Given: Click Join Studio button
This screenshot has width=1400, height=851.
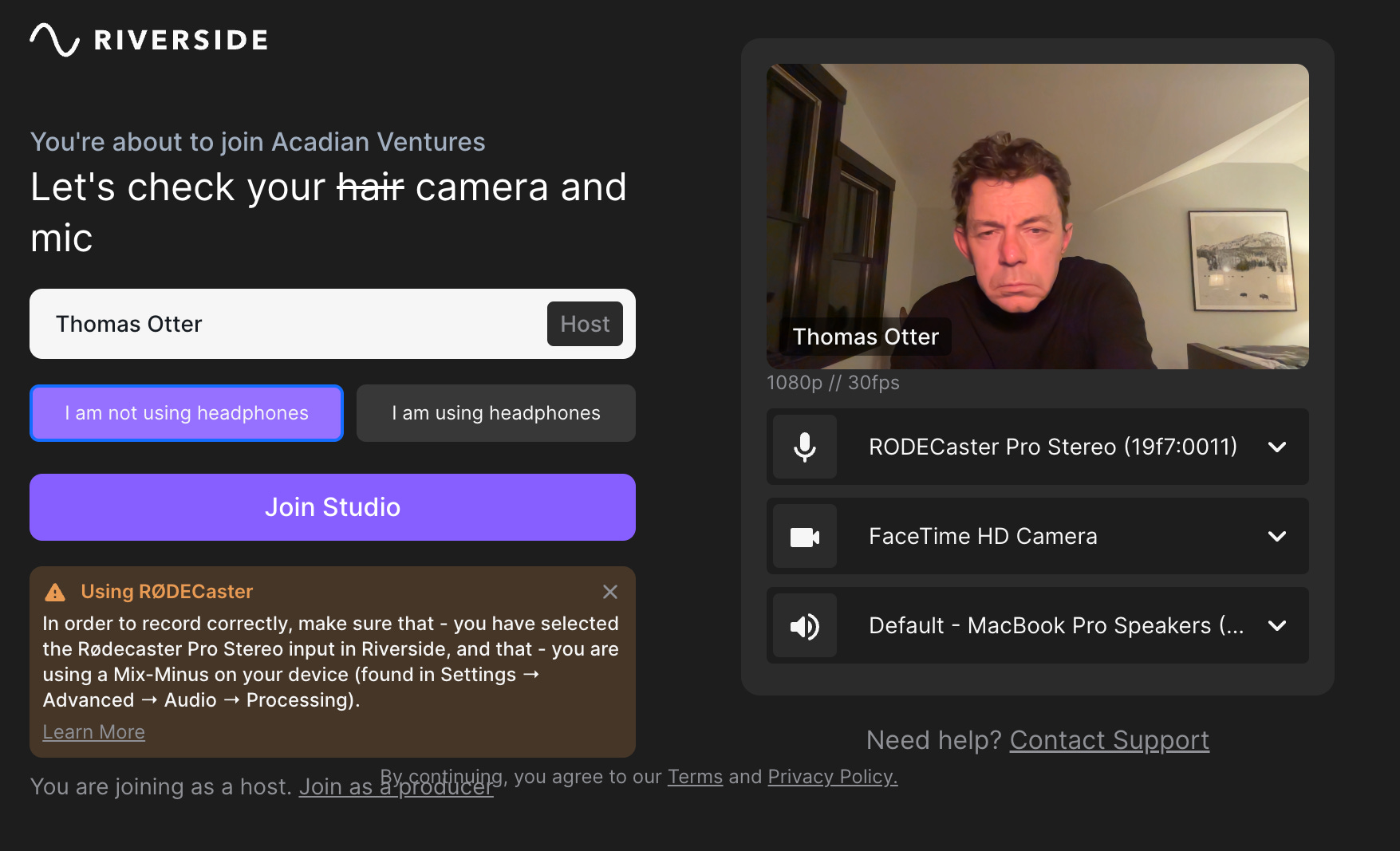Looking at the screenshot, I should click(333, 507).
